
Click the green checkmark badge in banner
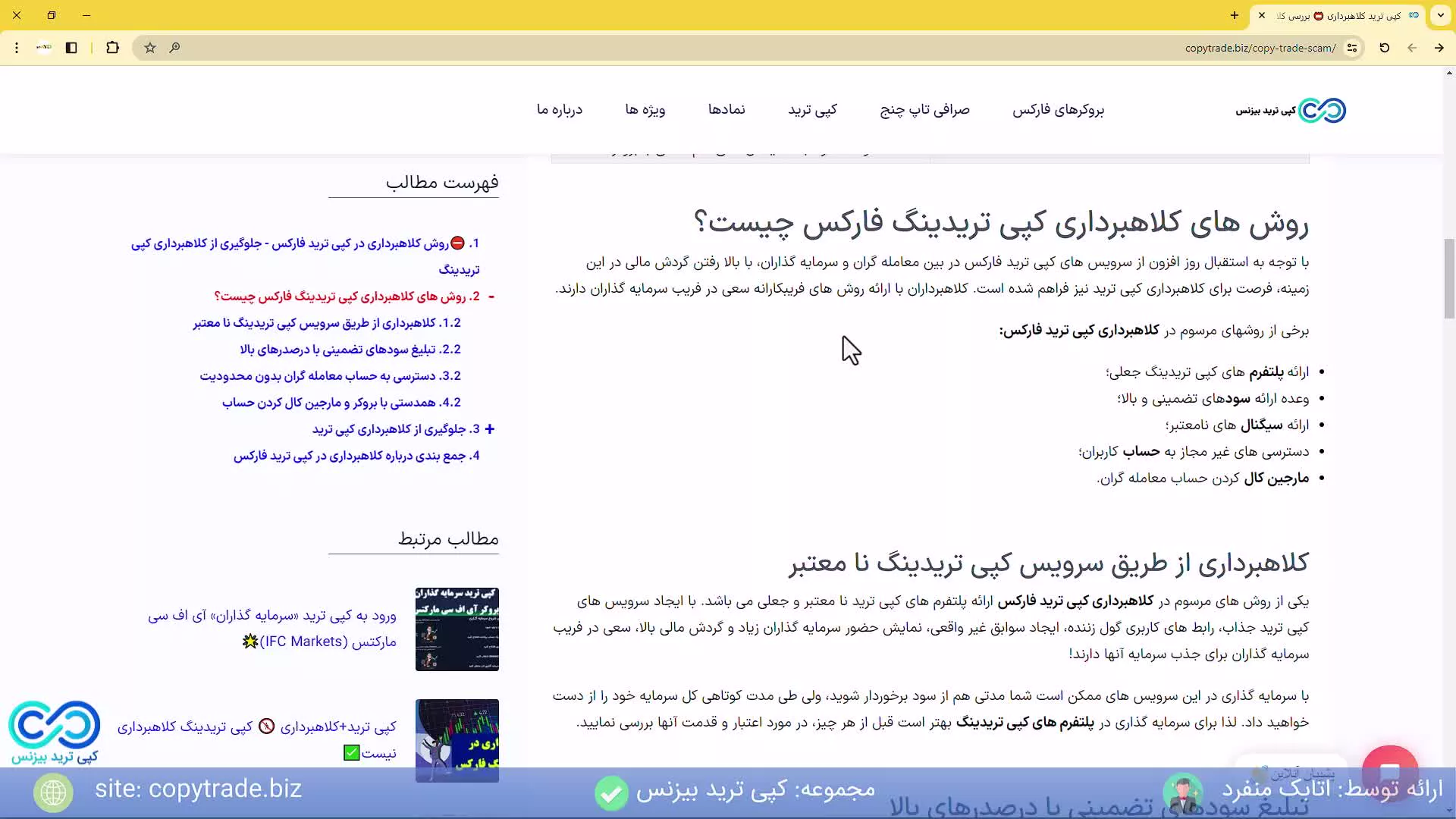(611, 793)
